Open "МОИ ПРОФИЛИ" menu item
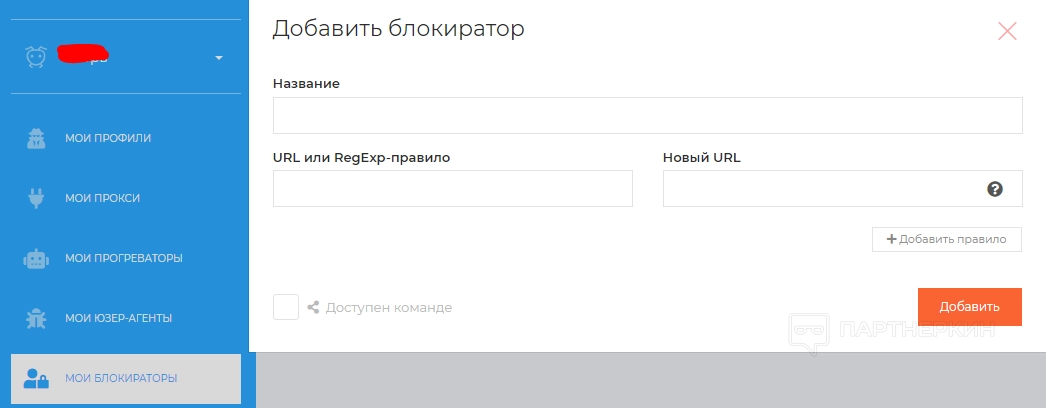 pyautogui.click(x=108, y=138)
